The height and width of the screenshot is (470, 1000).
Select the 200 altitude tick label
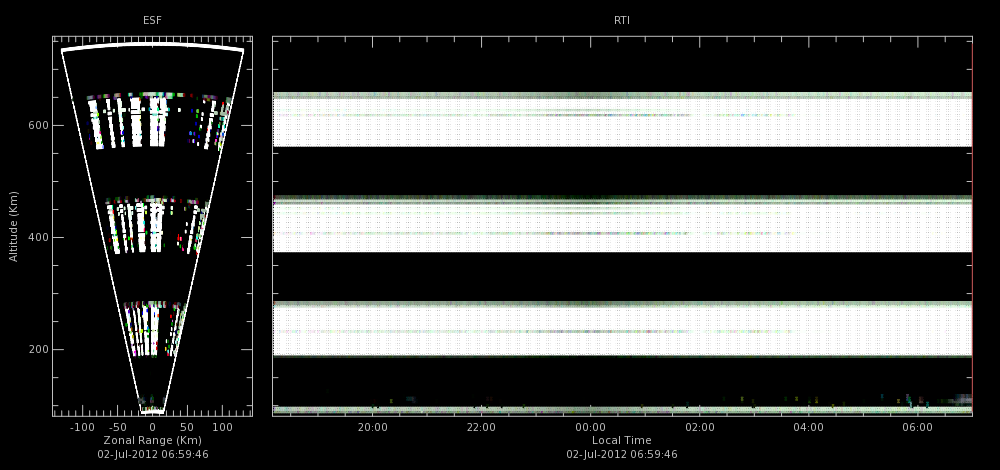tap(36, 349)
